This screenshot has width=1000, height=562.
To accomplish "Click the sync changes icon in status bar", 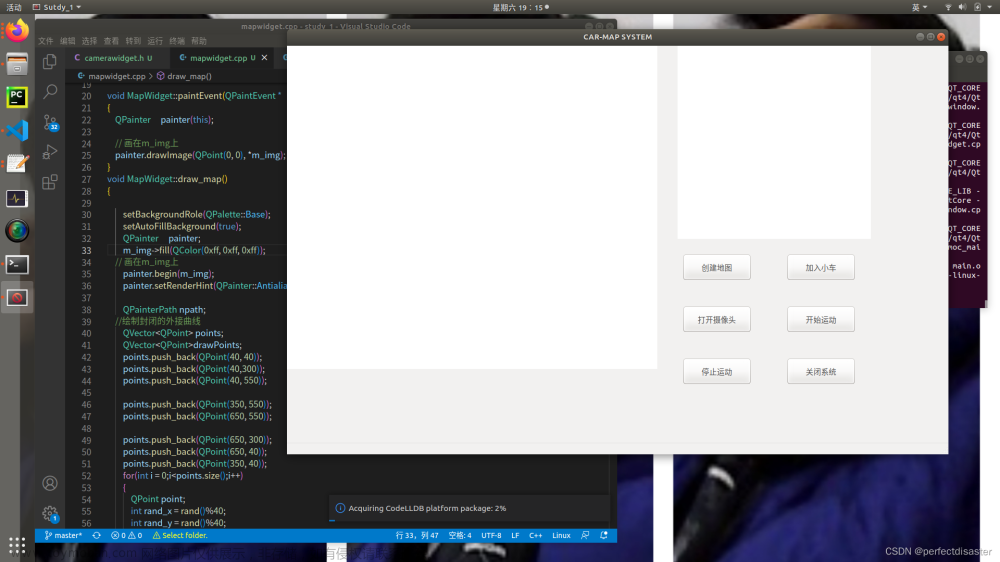I will [96, 536].
